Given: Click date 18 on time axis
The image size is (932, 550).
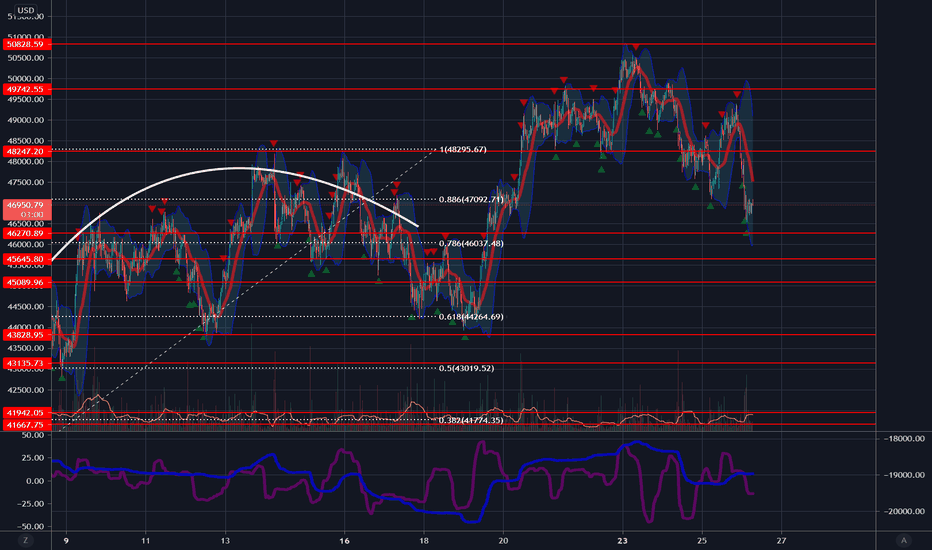Looking at the screenshot, I should [424, 540].
